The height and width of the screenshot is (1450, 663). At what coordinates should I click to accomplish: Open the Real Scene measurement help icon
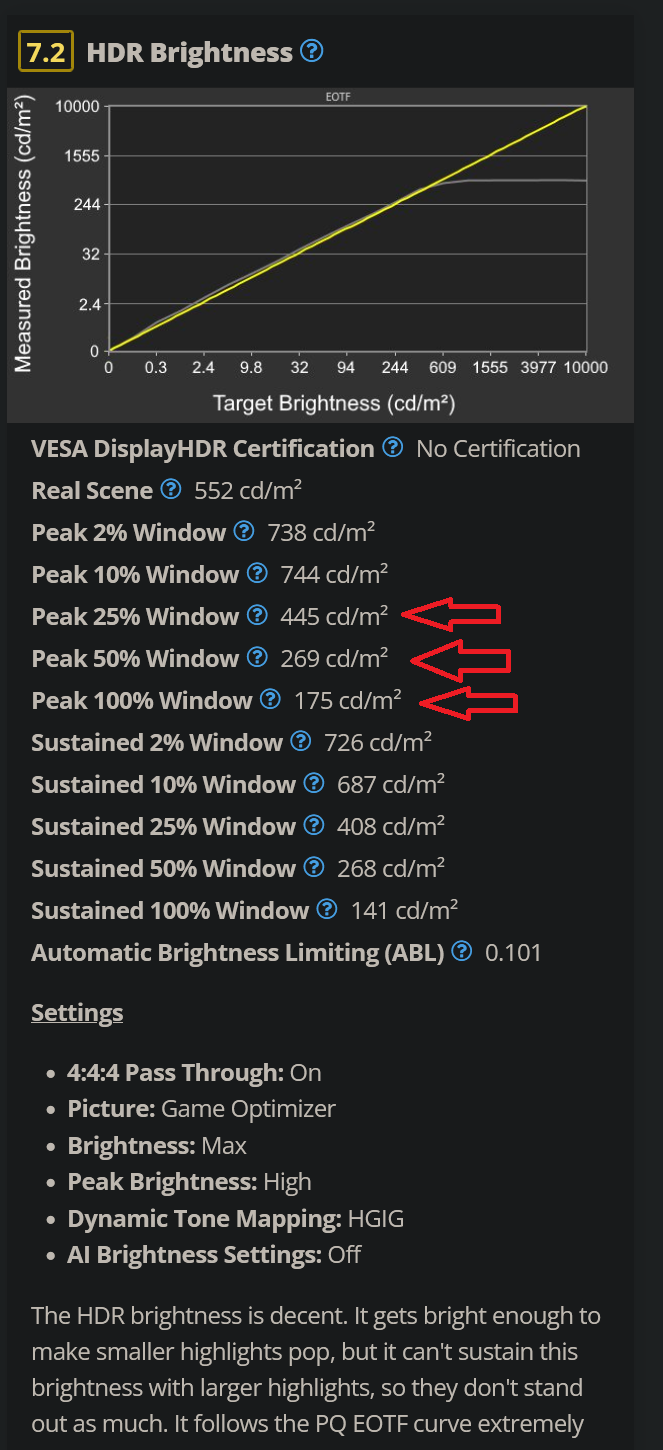point(171,490)
